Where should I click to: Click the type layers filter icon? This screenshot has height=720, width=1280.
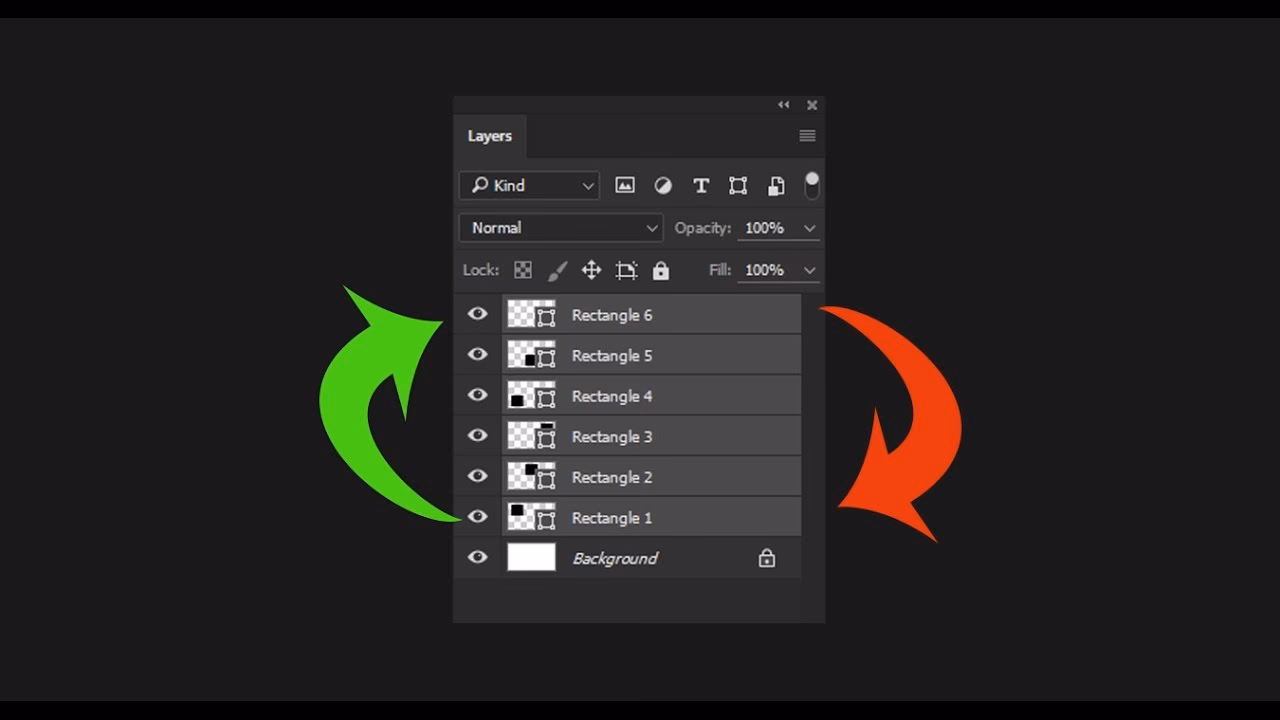click(x=700, y=185)
